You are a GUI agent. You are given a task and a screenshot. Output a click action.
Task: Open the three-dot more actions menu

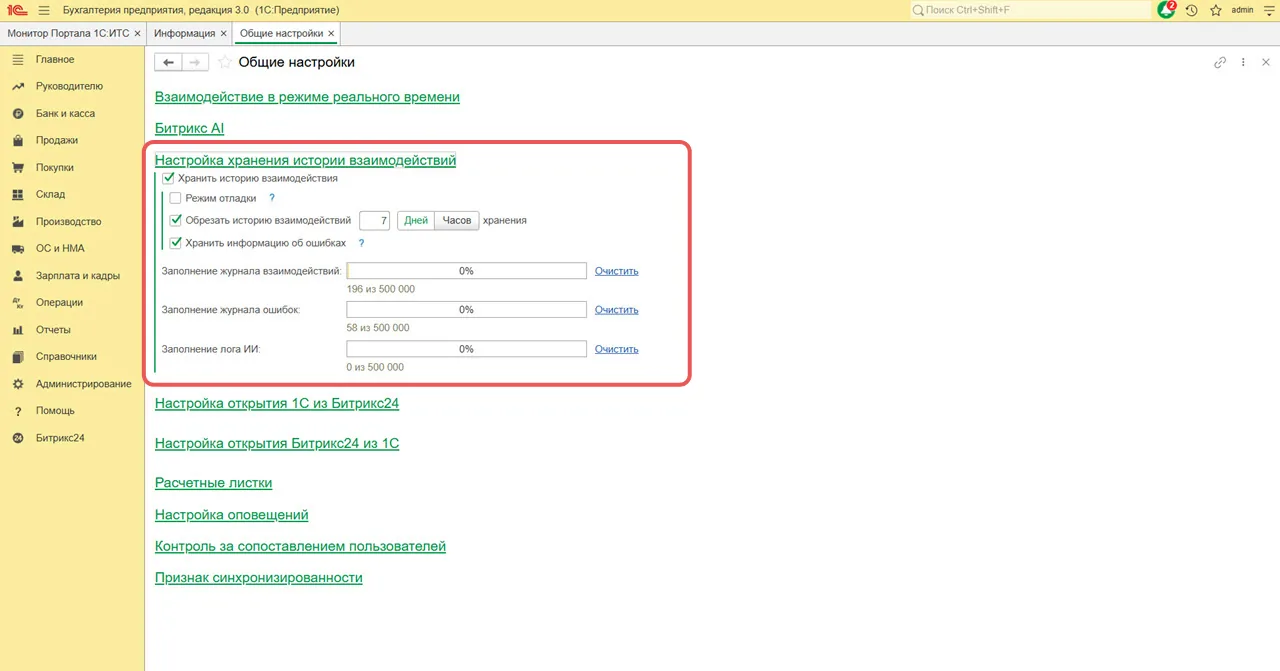tap(1243, 62)
